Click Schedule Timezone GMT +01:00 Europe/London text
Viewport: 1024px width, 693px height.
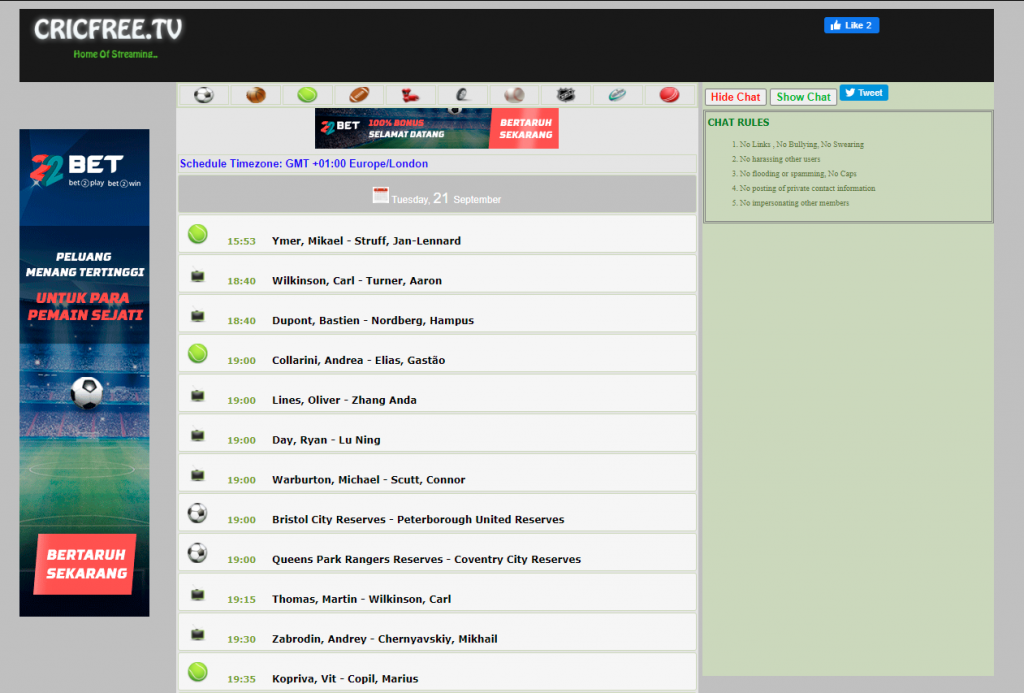304,164
